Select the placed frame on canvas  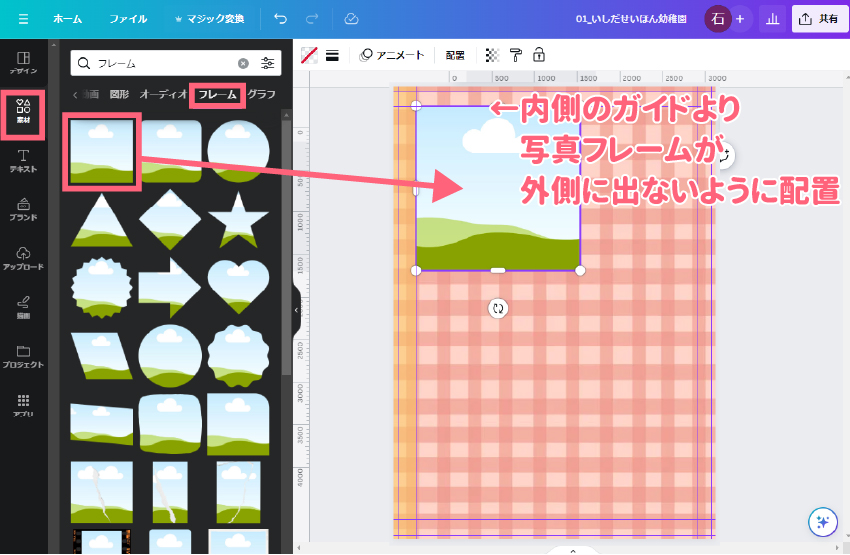[498, 188]
